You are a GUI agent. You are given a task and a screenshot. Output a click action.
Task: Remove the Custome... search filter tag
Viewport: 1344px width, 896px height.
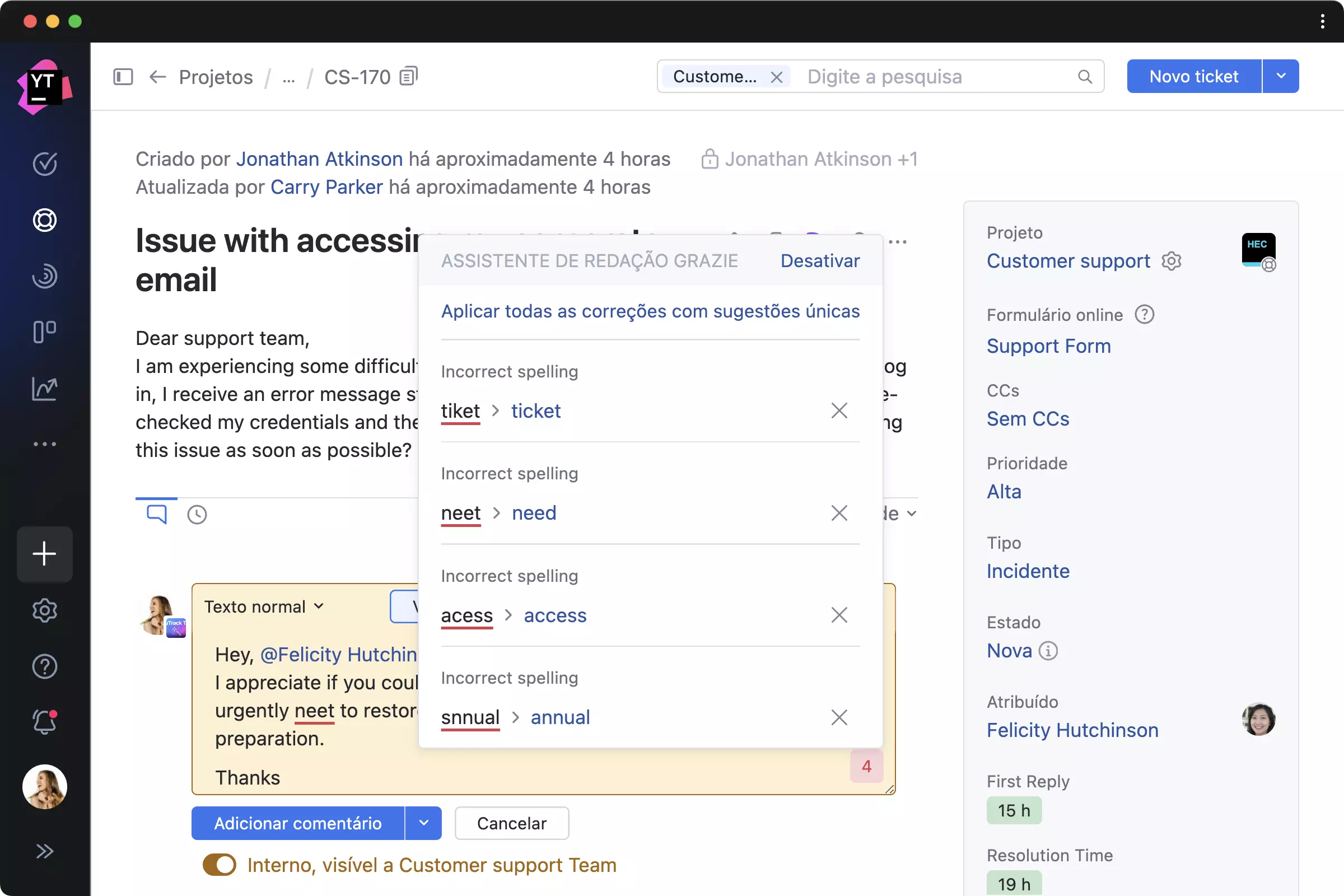(x=776, y=77)
